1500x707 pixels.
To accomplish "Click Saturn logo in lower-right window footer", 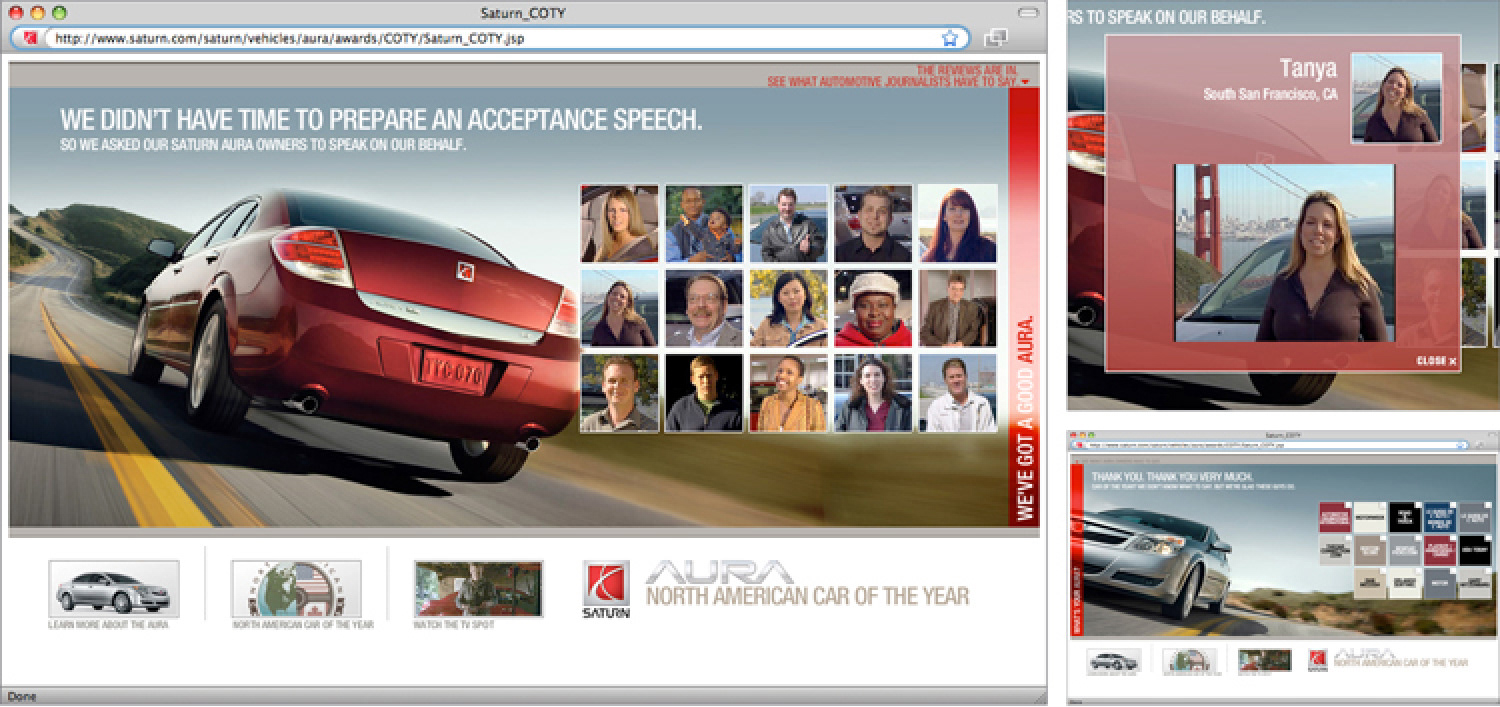I will point(1318,660).
